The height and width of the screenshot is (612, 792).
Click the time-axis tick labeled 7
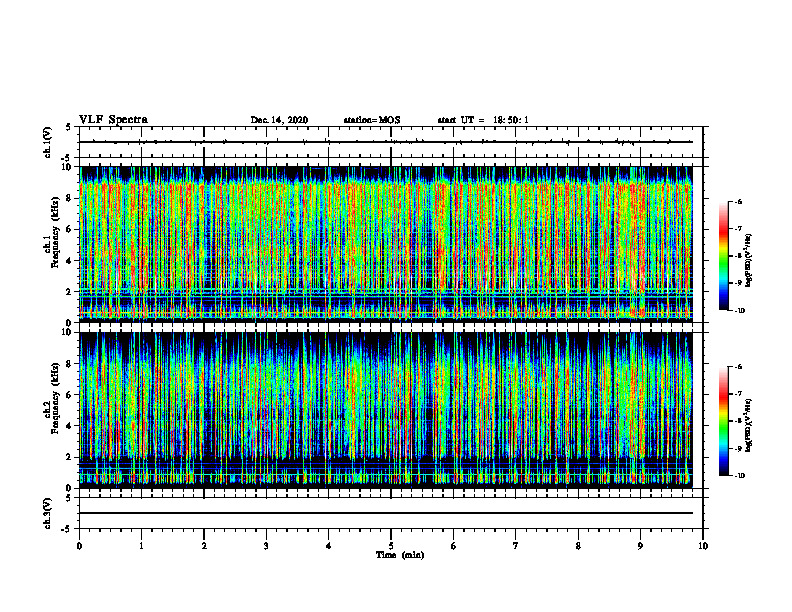516,546
